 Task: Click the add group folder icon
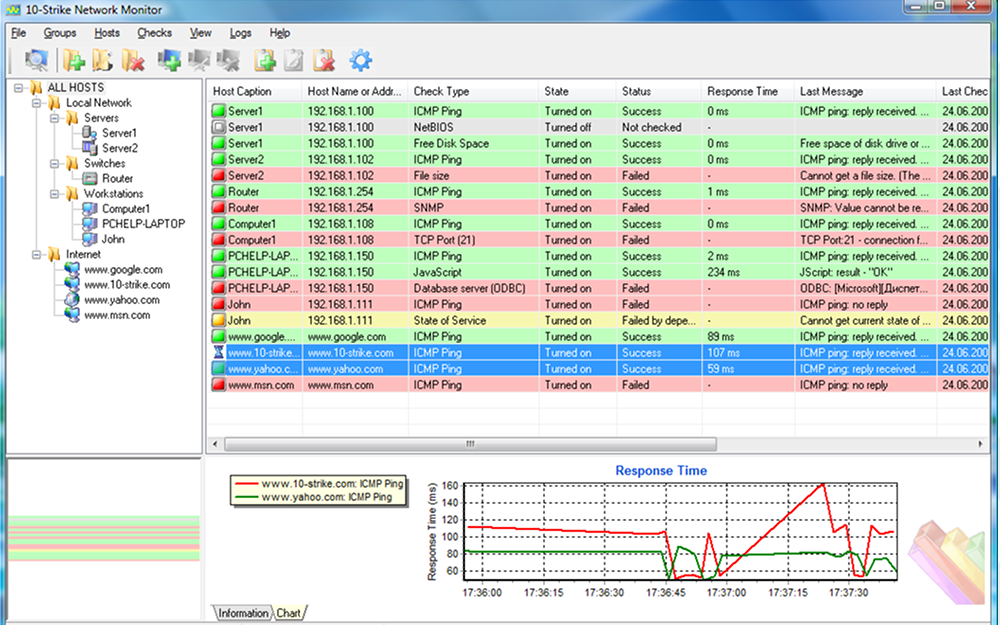(x=75, y=61)
